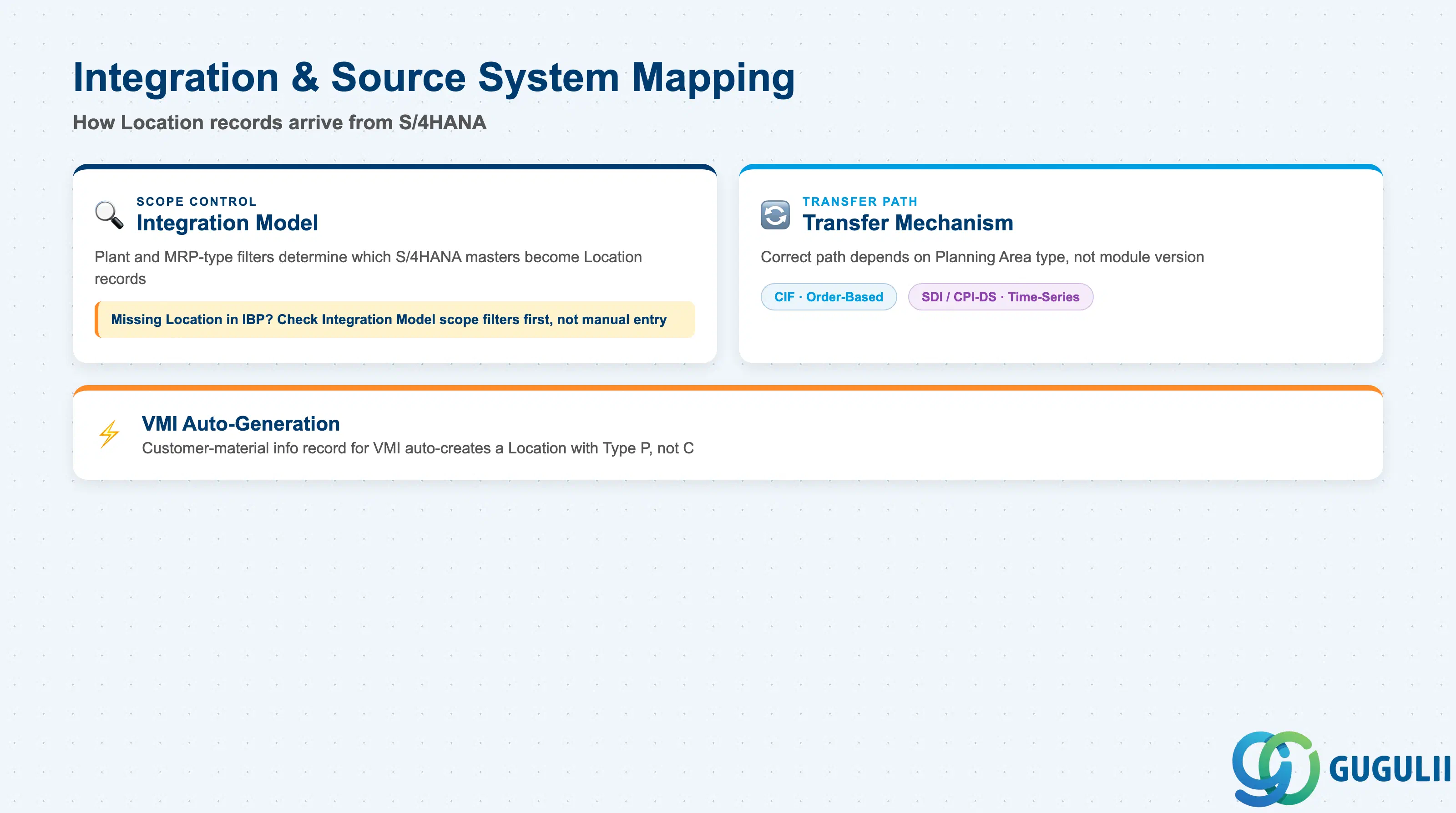The image size is (1456, 813).
Task: Click the Missing Location in IBP callout
Action: pos(394,320)
